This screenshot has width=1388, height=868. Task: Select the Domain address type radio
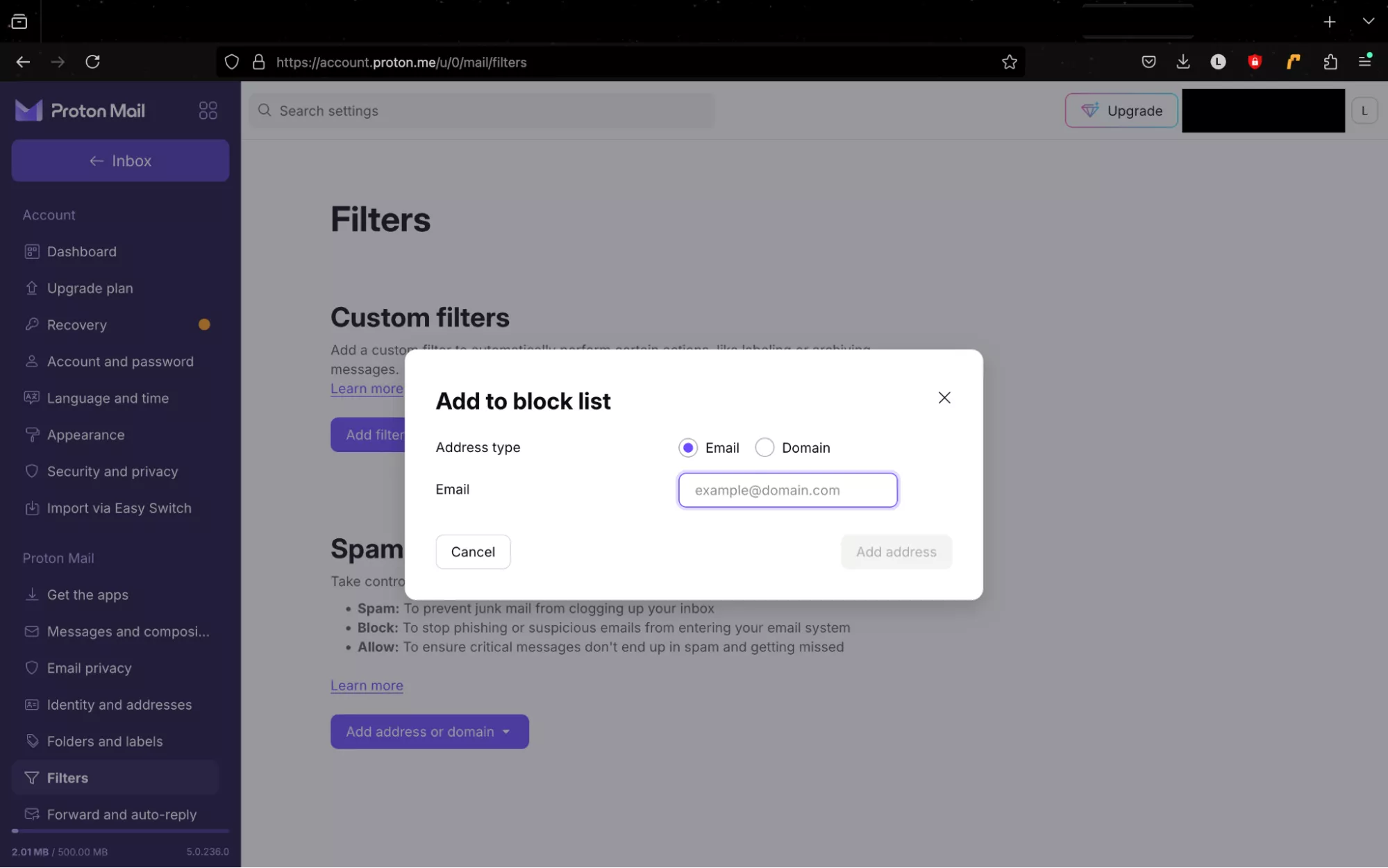pyautogui.click(x=764, y=448)
